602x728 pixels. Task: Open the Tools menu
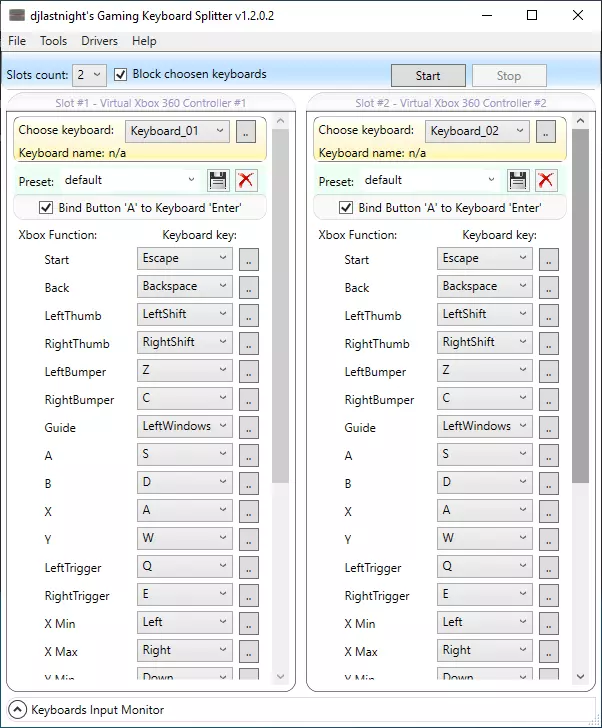tap(53, 41)
